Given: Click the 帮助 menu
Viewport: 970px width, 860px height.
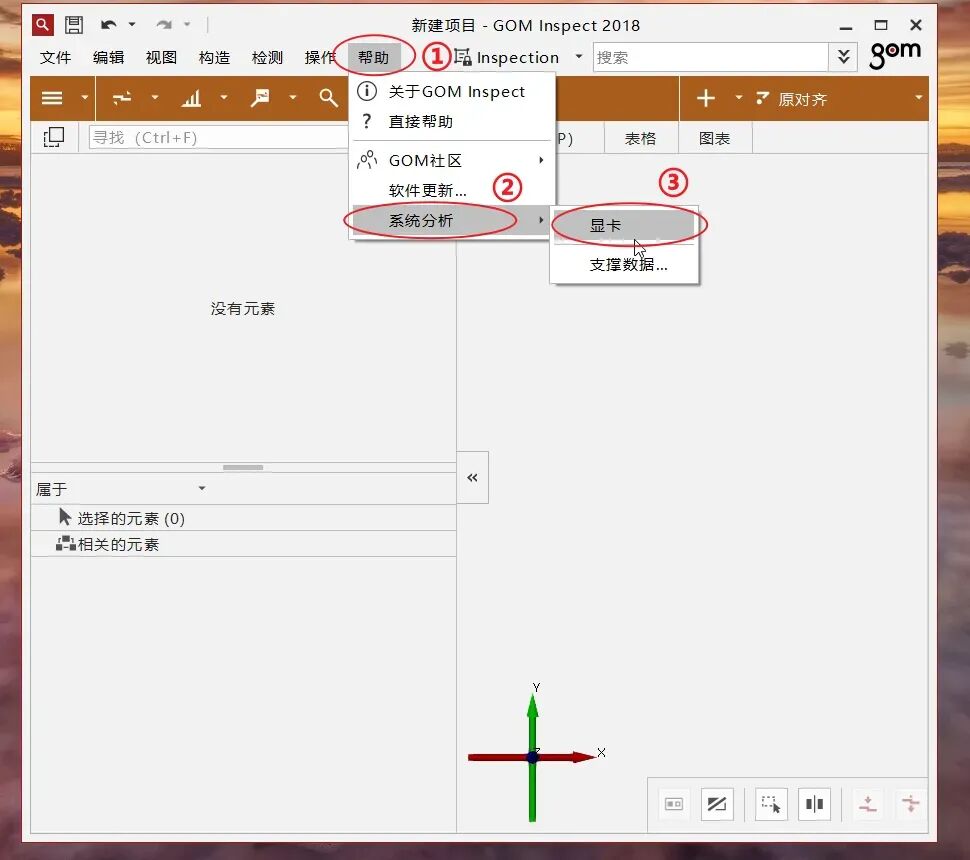Looking at the screenshot, I should [374, 58].
